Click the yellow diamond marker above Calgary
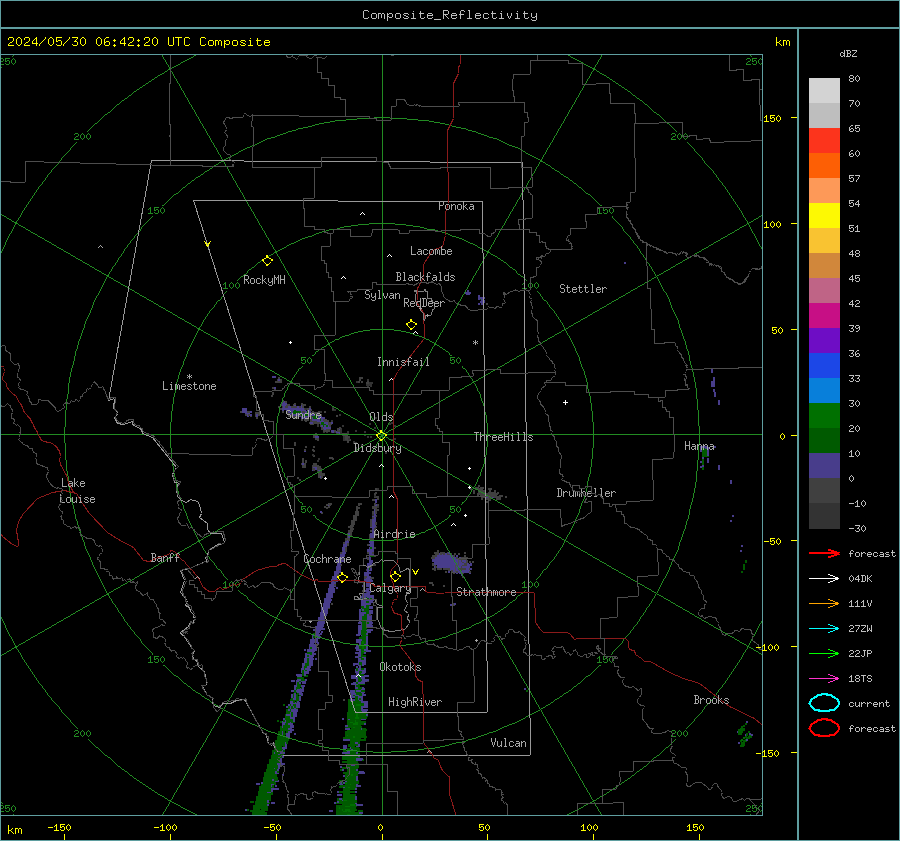The height and width of the screenshot is (841, 900). [x=395, y=576]
